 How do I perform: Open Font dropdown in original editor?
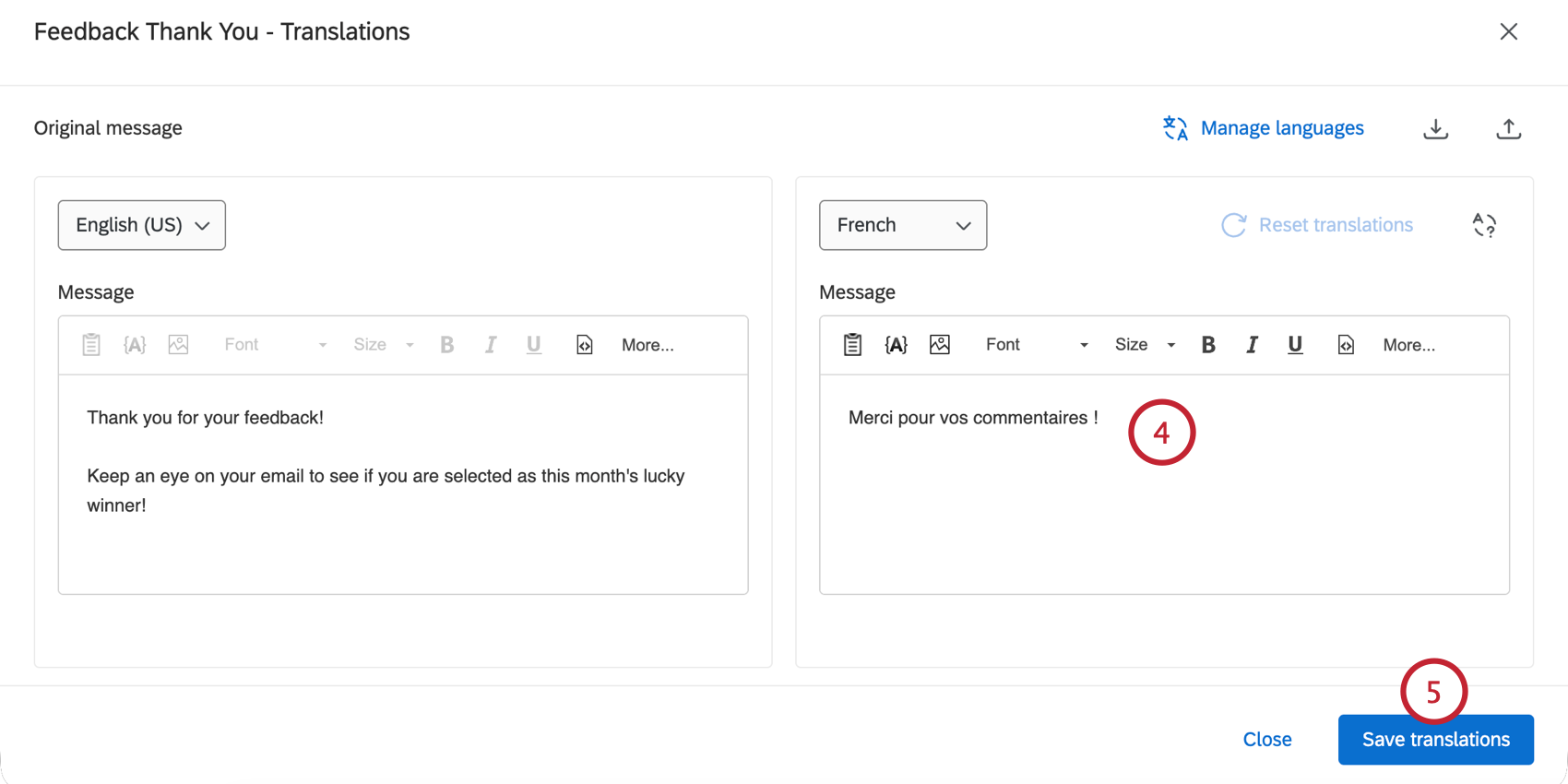[x=275, y=345]
